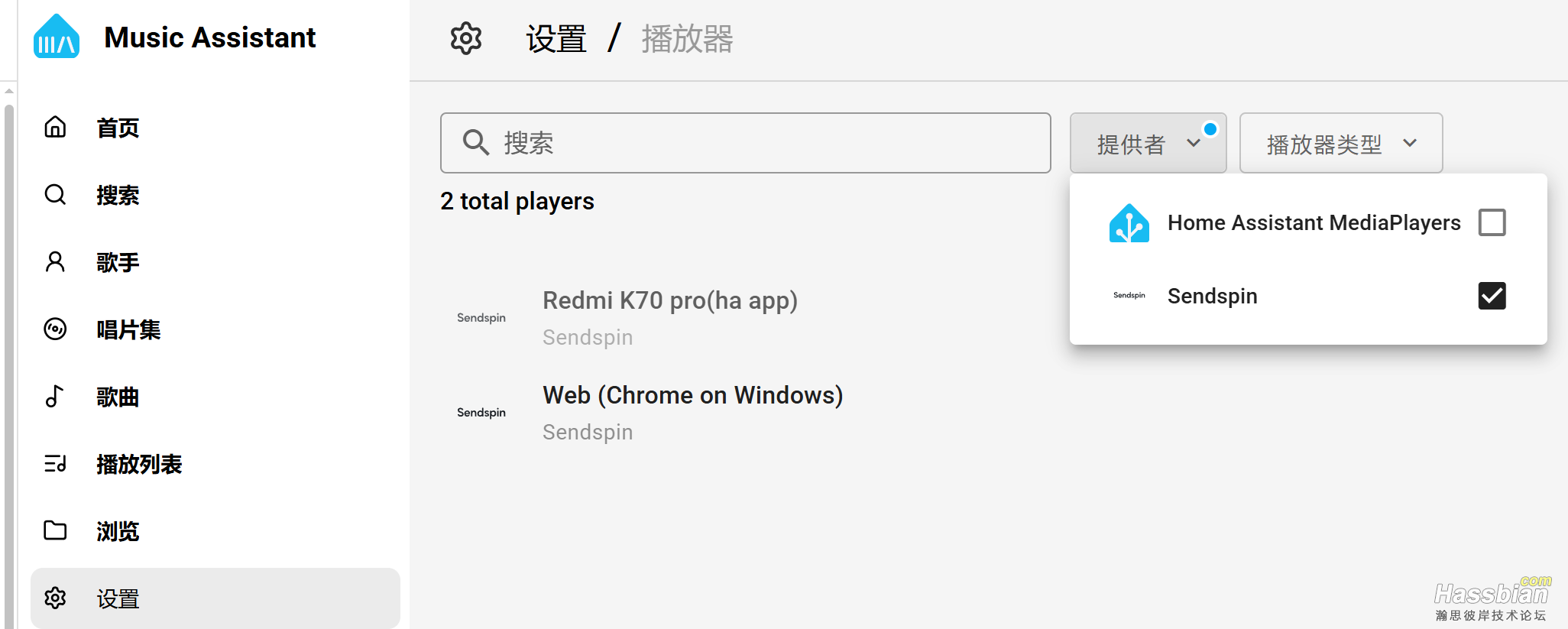Click the browse folder icon
1568x629 pixels.
(x=55, y=530)
